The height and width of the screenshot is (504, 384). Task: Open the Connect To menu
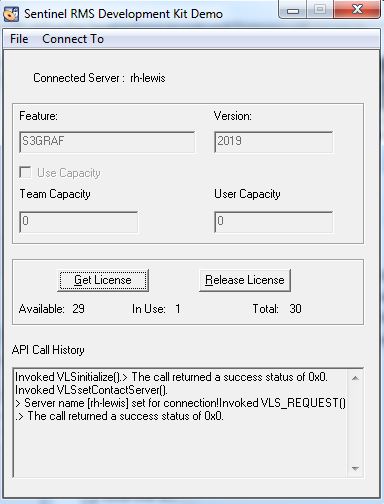pos(73,39)
